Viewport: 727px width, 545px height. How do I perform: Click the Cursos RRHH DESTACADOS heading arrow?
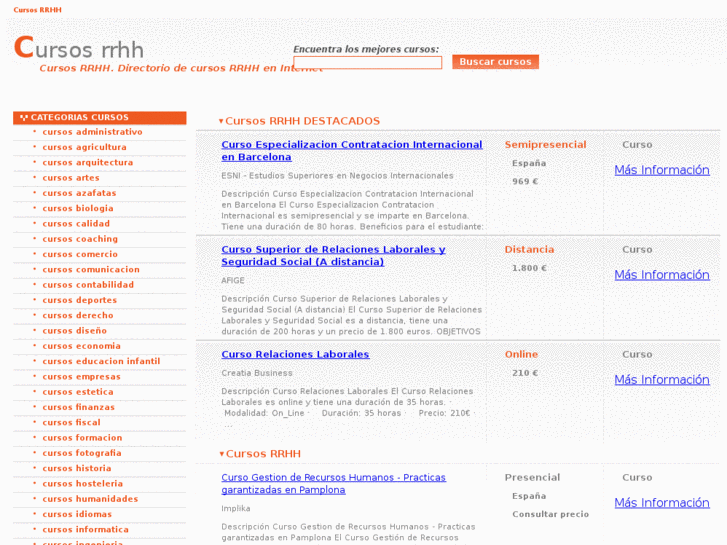[221, 122]
